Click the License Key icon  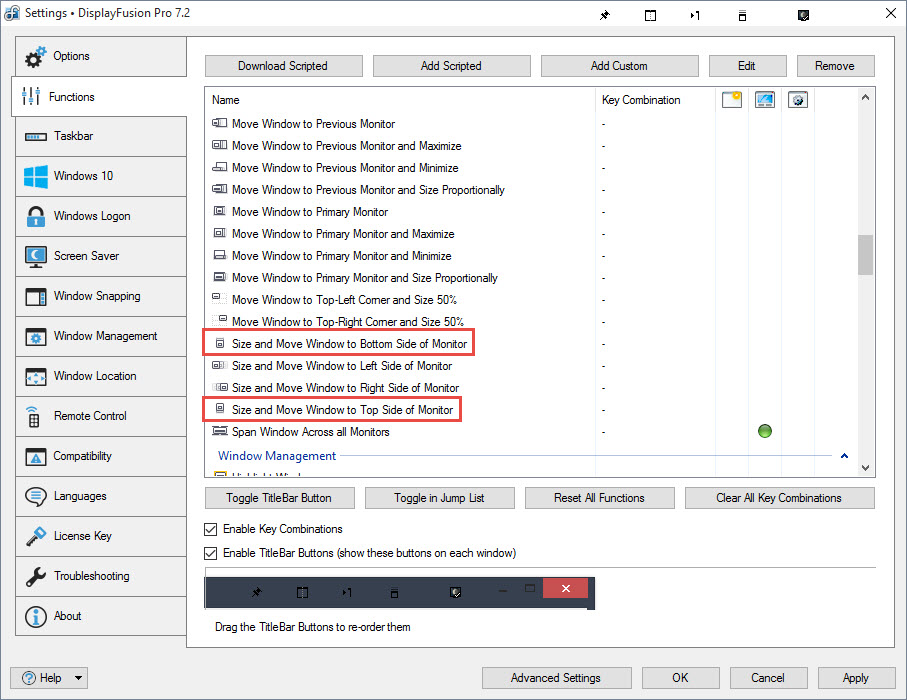click(36, 536)
